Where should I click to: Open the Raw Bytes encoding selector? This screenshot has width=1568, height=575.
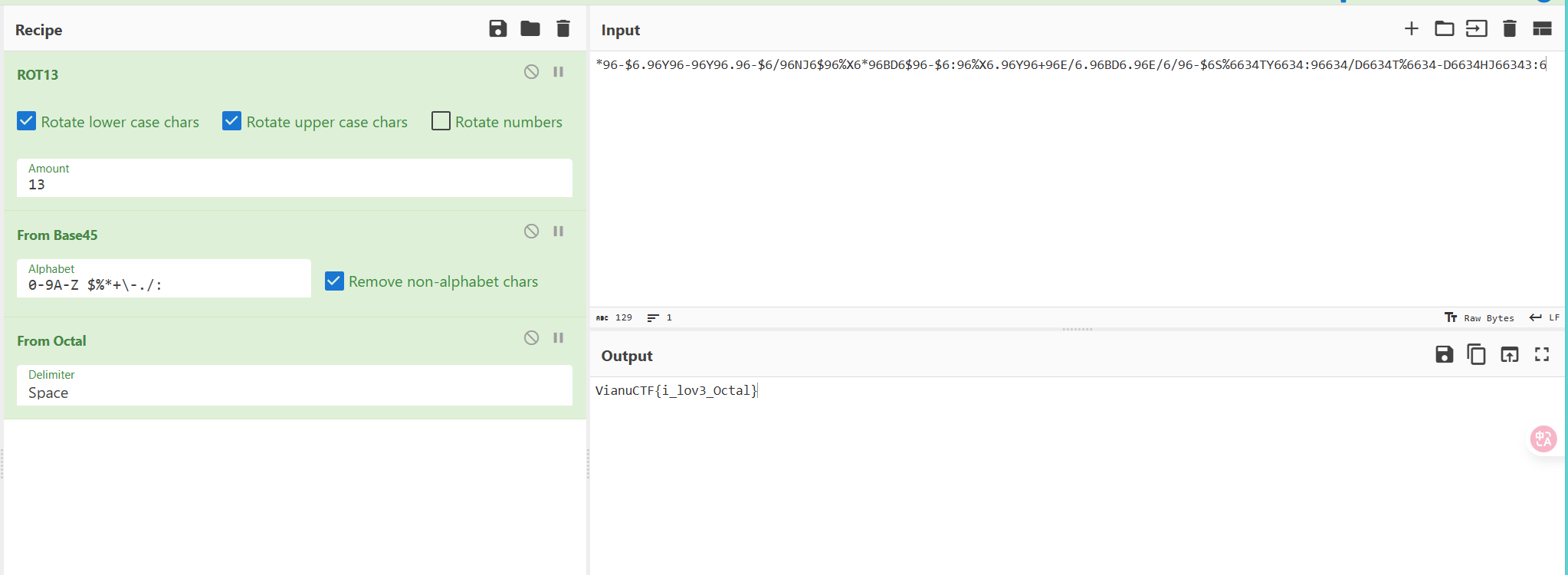[1479, 317]
